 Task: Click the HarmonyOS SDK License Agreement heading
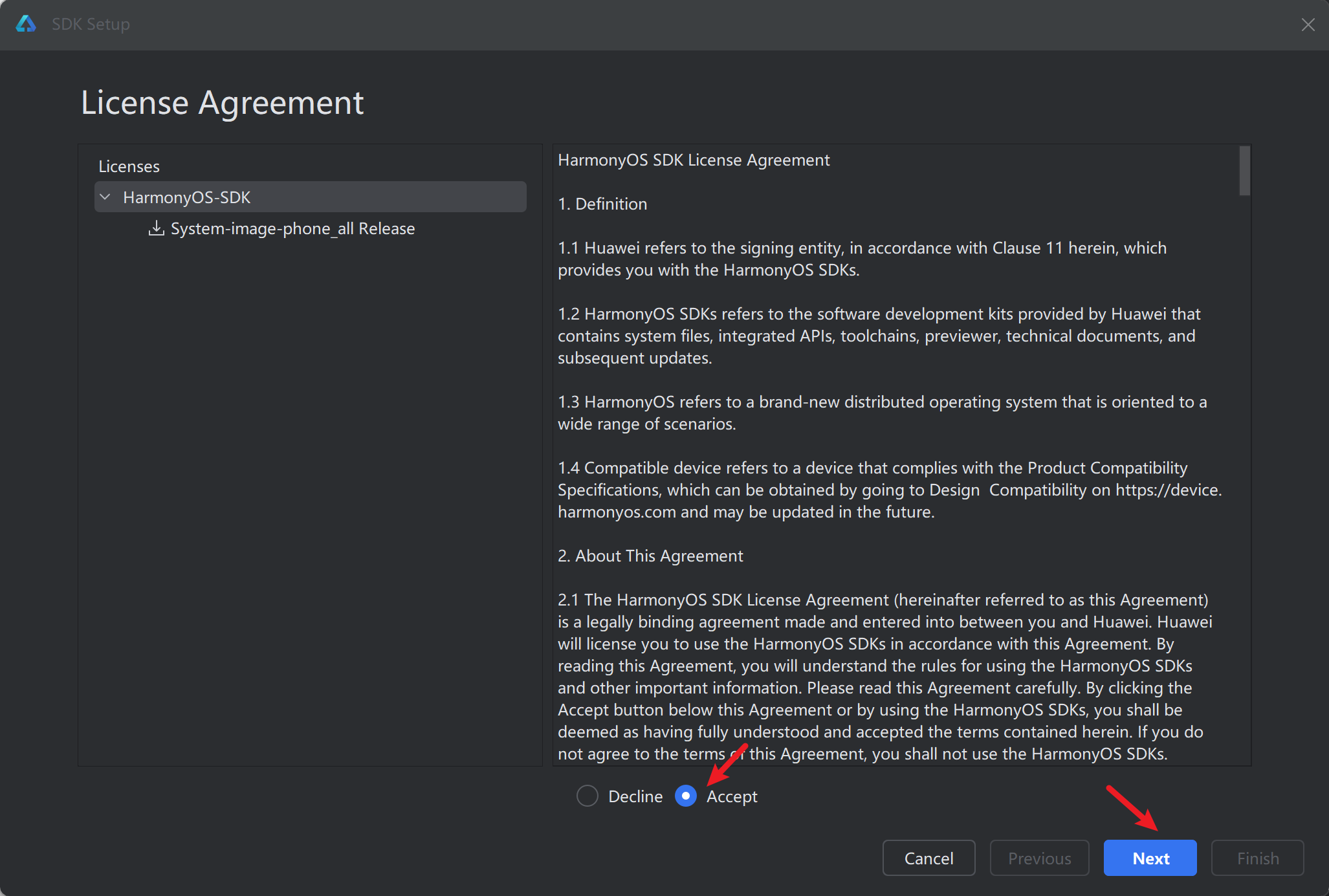point(694,160)
